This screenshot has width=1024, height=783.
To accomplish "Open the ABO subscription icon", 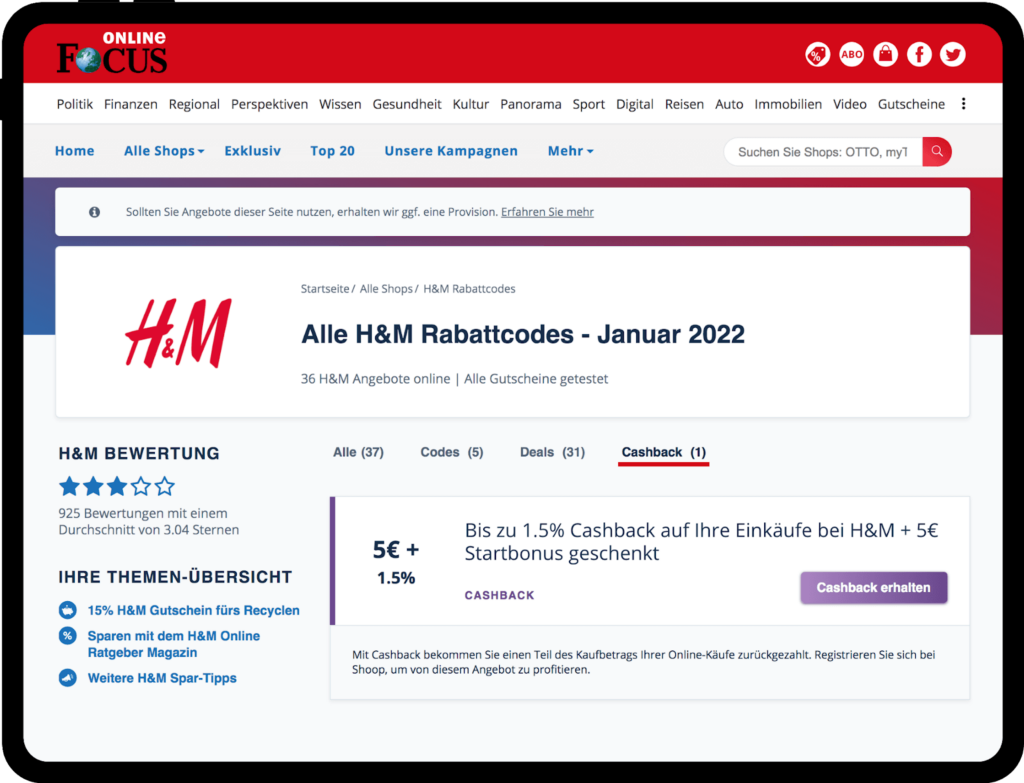I will (x=851, y=54).
